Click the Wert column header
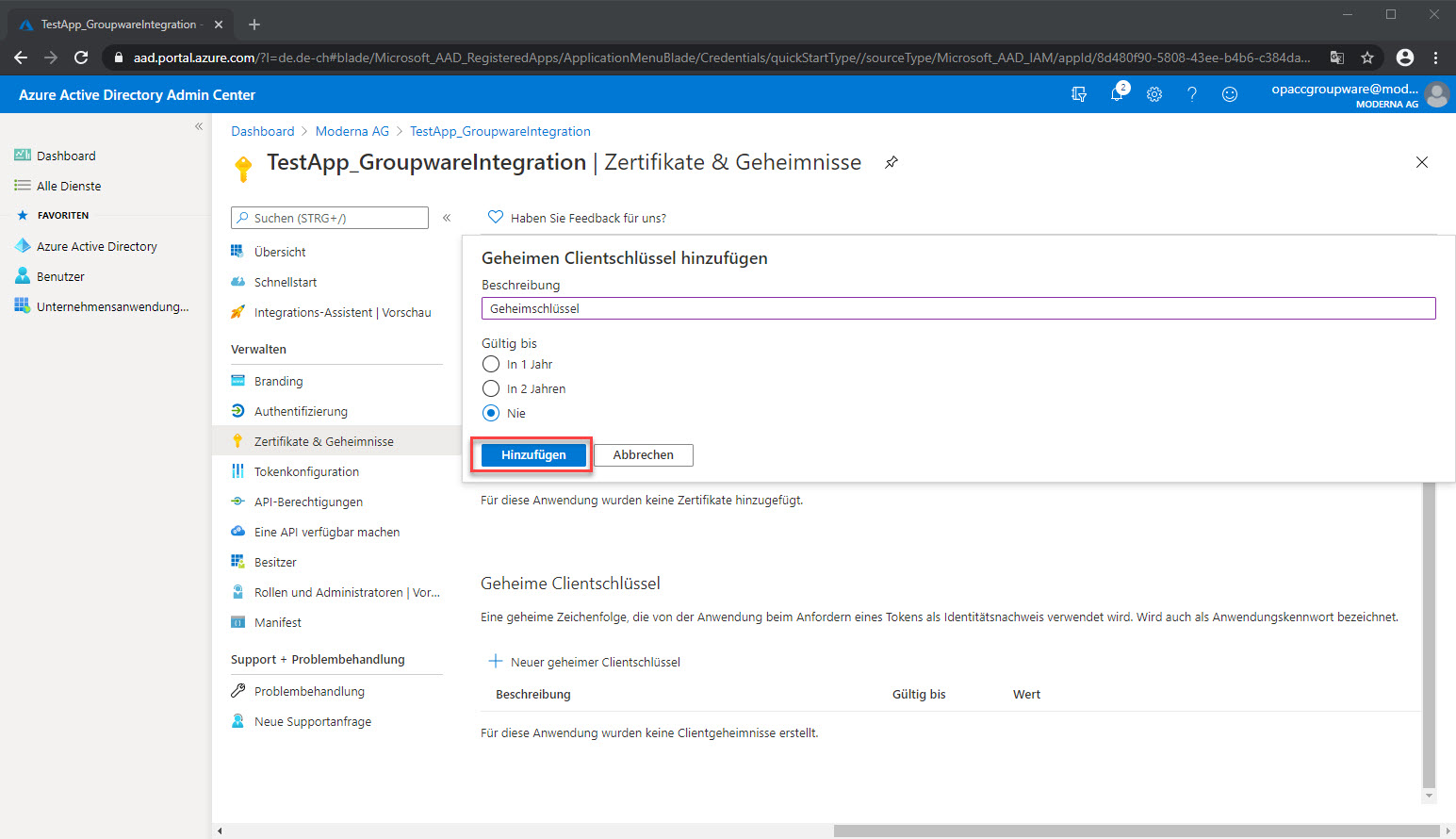Screen dimensions: 1456x839 1026,694
